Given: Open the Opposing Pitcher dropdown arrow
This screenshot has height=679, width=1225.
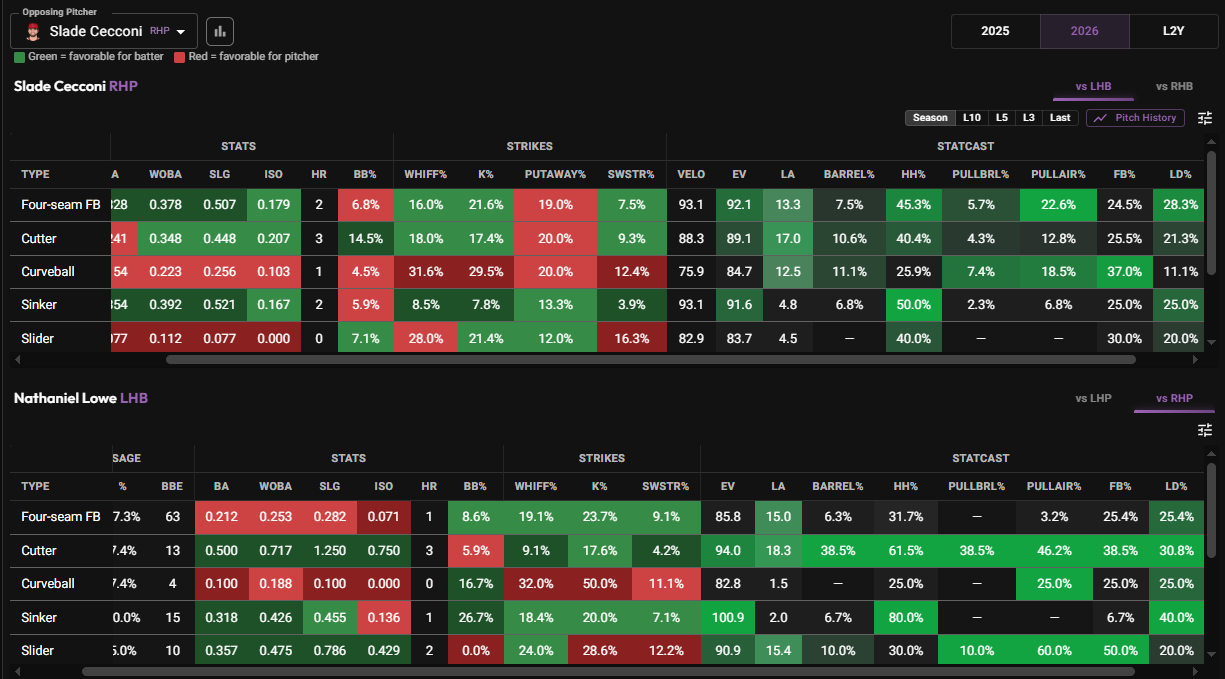Looking at the screenshot, I should 181,32.
